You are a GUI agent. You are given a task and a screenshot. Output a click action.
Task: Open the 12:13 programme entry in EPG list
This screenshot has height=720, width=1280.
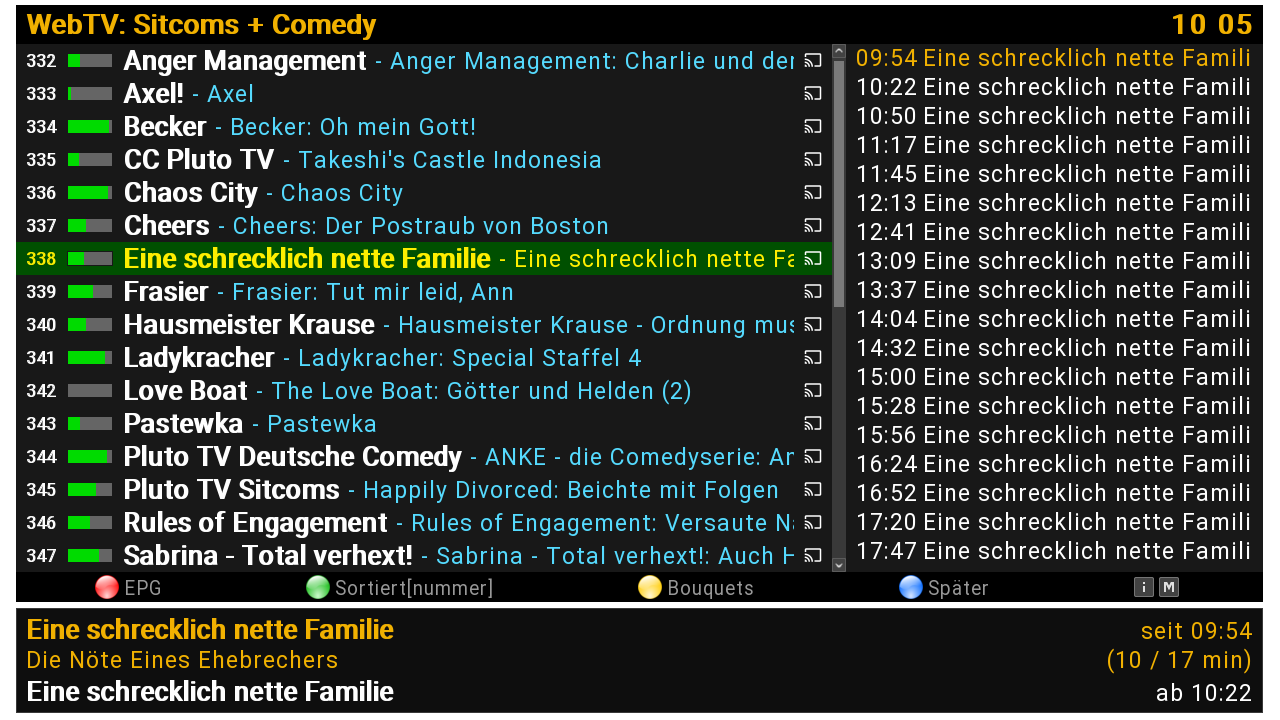pos(1054,203)
